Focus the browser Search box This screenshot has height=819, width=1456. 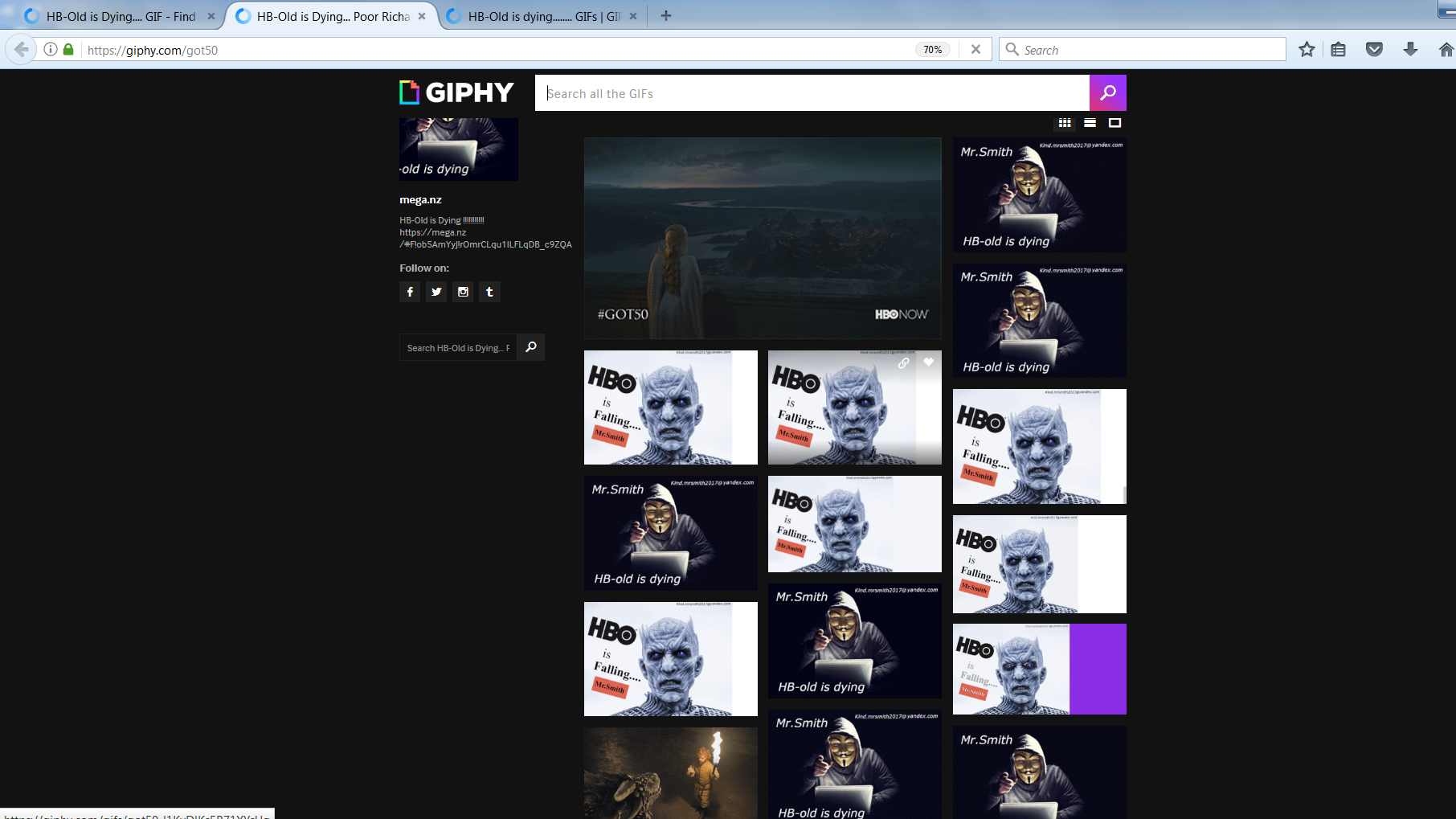1143,50
